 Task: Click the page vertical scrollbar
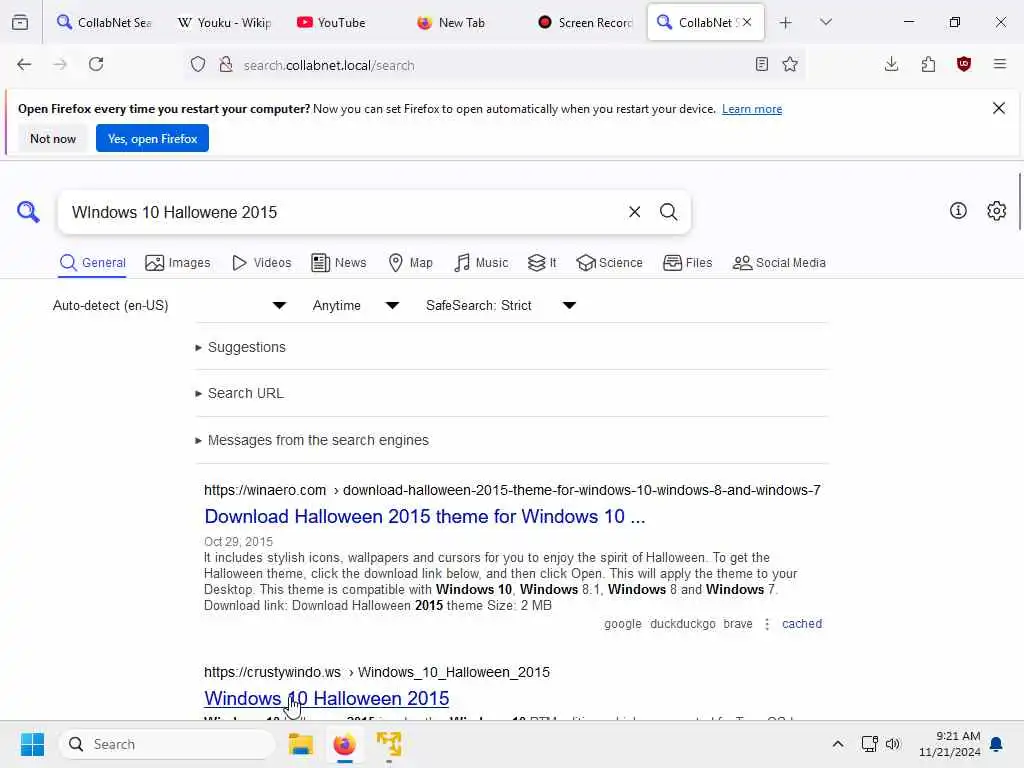coord(1019,202)
